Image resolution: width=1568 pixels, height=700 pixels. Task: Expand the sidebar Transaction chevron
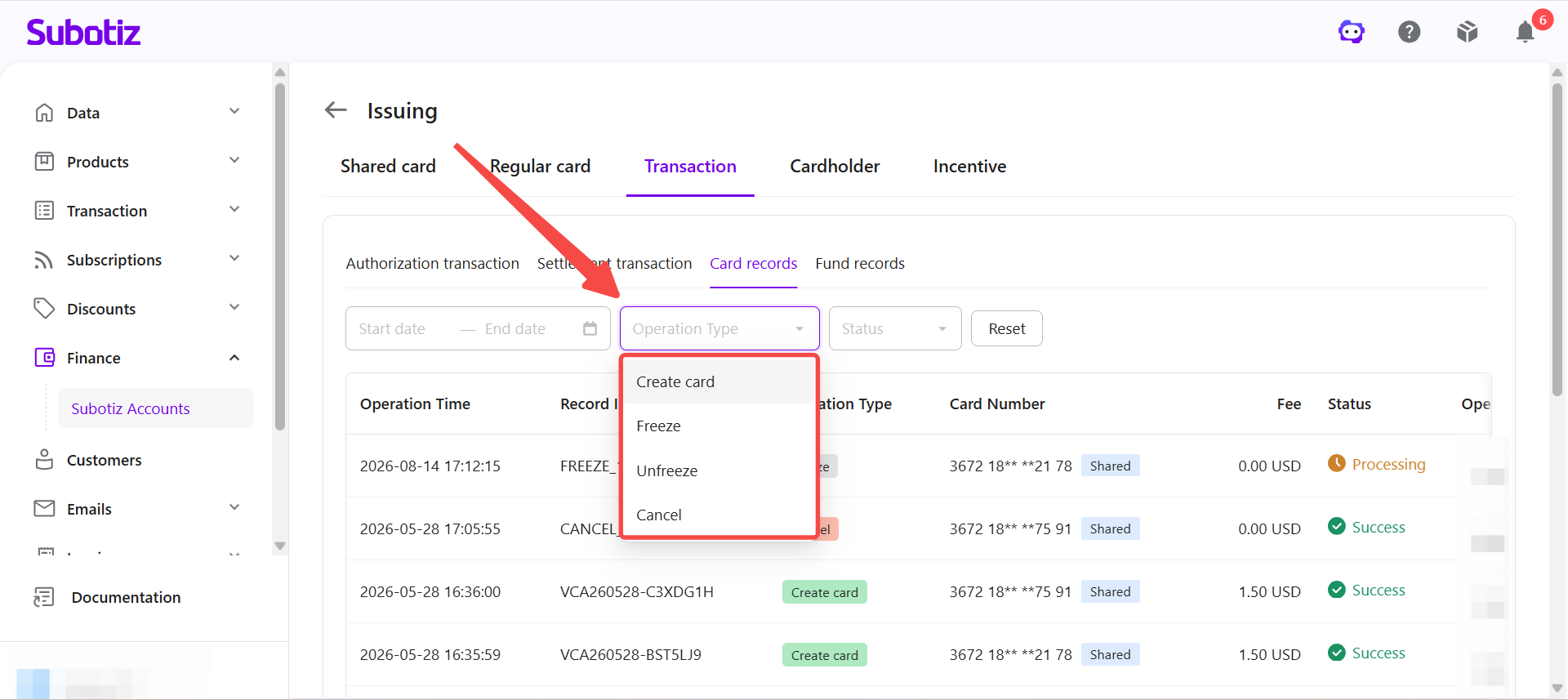coord(234,209)
